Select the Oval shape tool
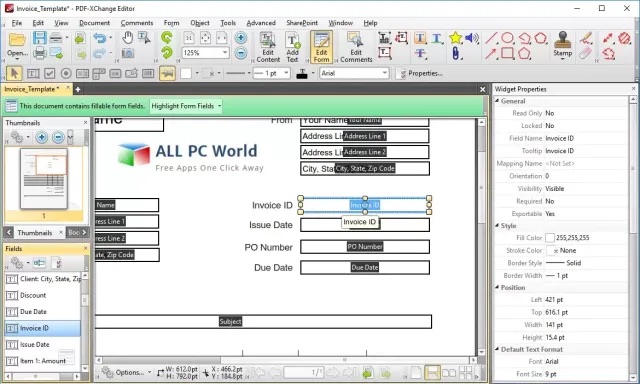Image resolution: width=640 pixels, height=384 pixels. tap(507, 38)
